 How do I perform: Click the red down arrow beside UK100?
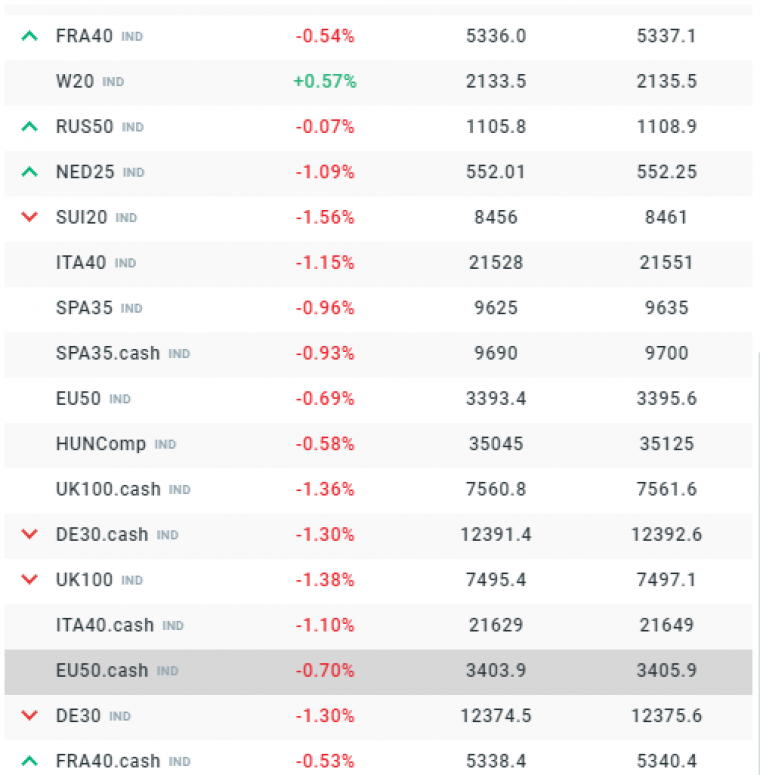pos(29,580)
